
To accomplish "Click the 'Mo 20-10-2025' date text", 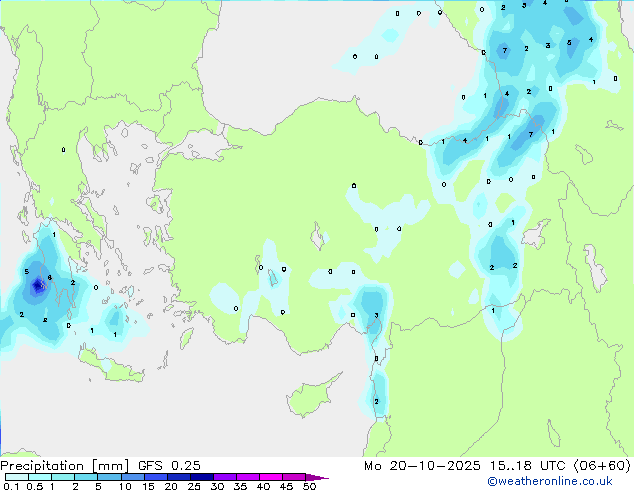I will 422,466.
